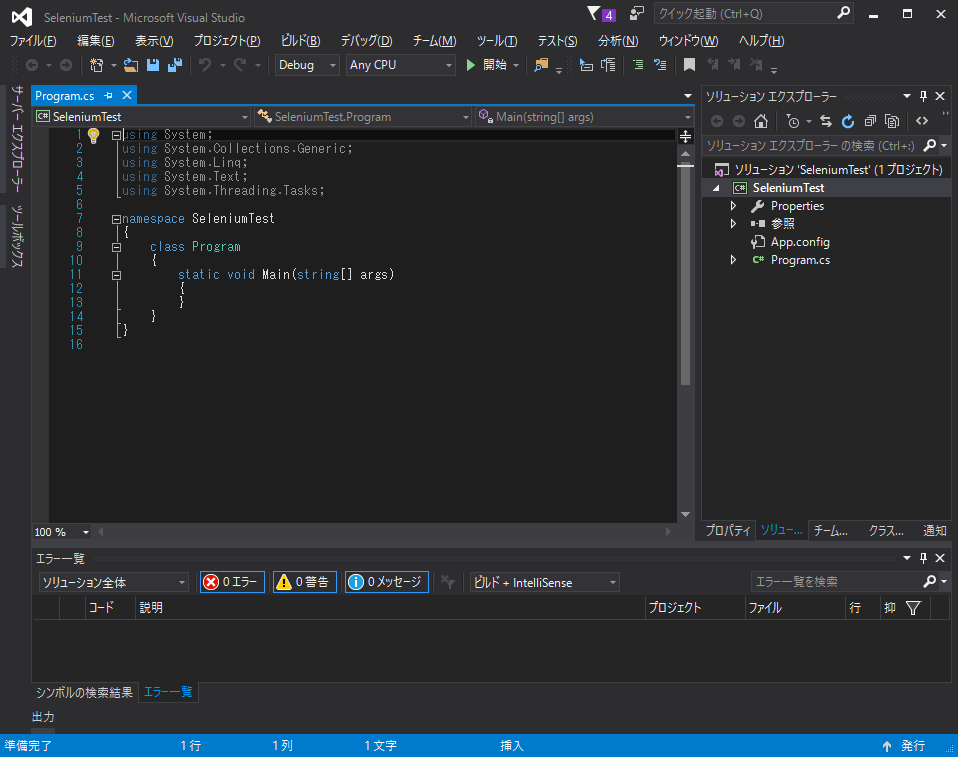Open the Main(string[] args) member dropdown
958x757 pixels.
pyautogui.click(x=584, y=117)
